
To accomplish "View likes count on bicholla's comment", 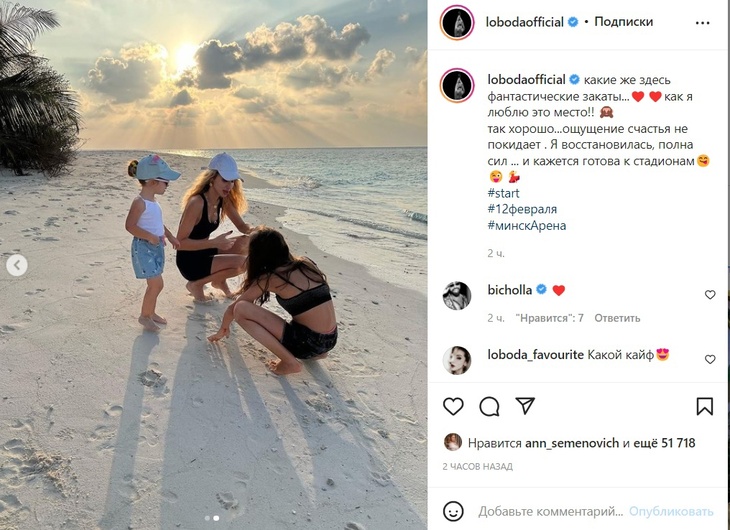I will click(550, 318).
